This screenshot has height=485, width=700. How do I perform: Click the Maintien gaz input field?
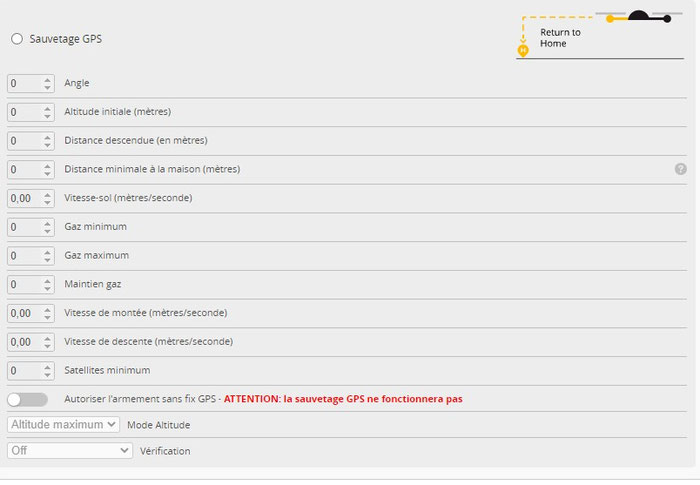coord(30,284)
